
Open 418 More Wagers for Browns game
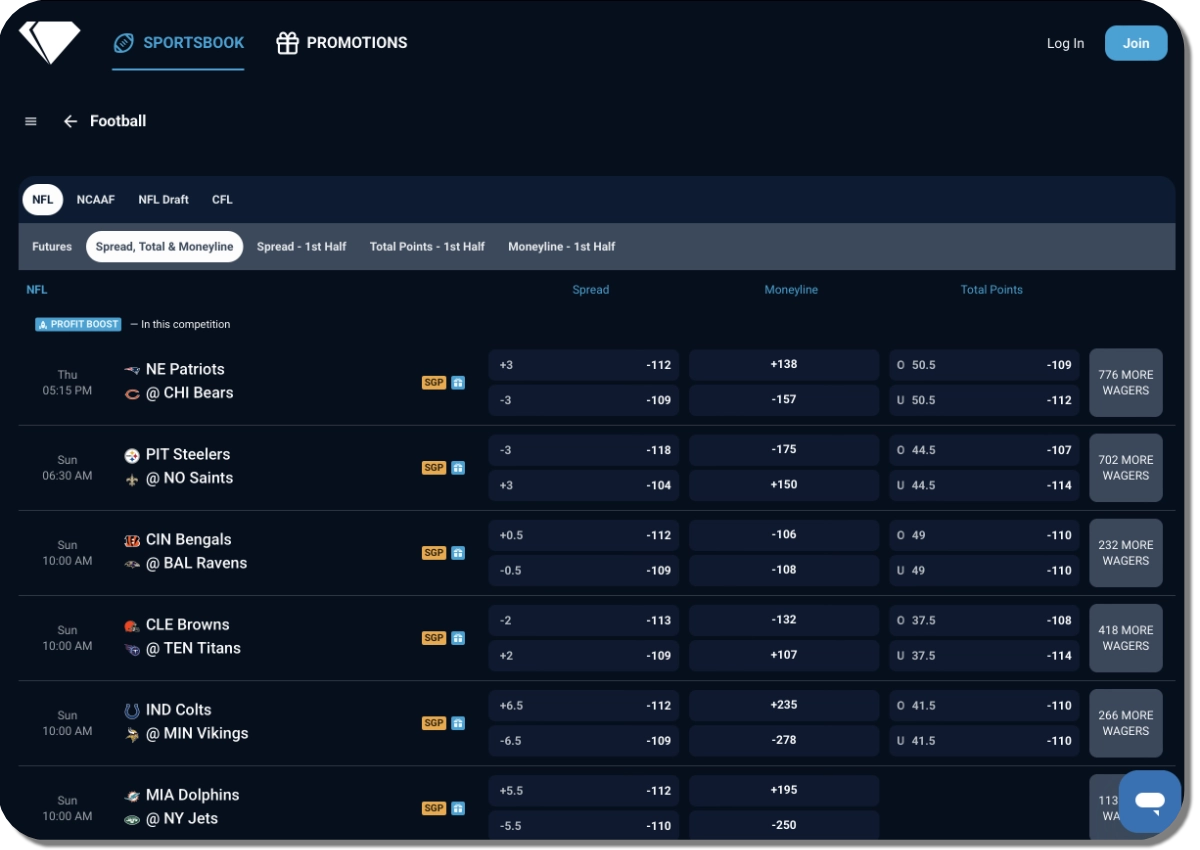pos(1126,638)
